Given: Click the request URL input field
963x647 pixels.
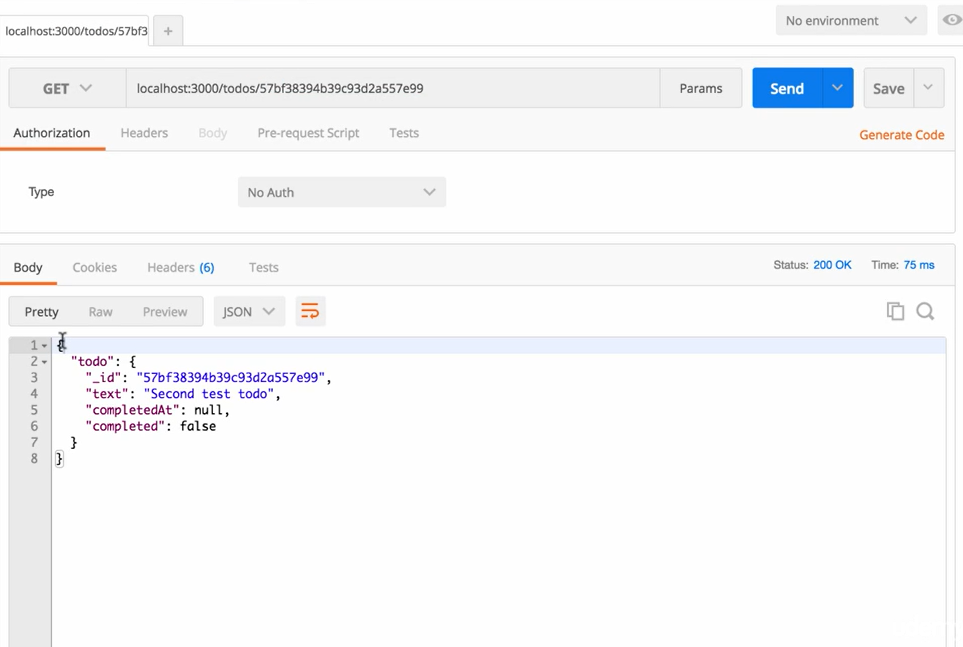Looking at the screenshot, I should 392,88.
